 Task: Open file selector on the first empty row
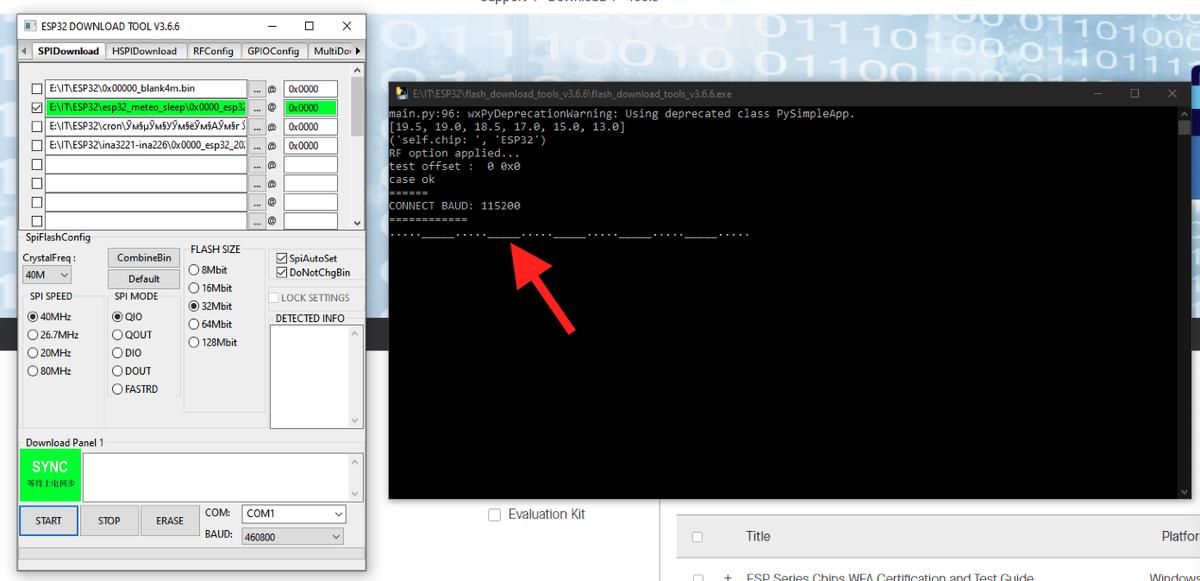(x=258, y=164)
